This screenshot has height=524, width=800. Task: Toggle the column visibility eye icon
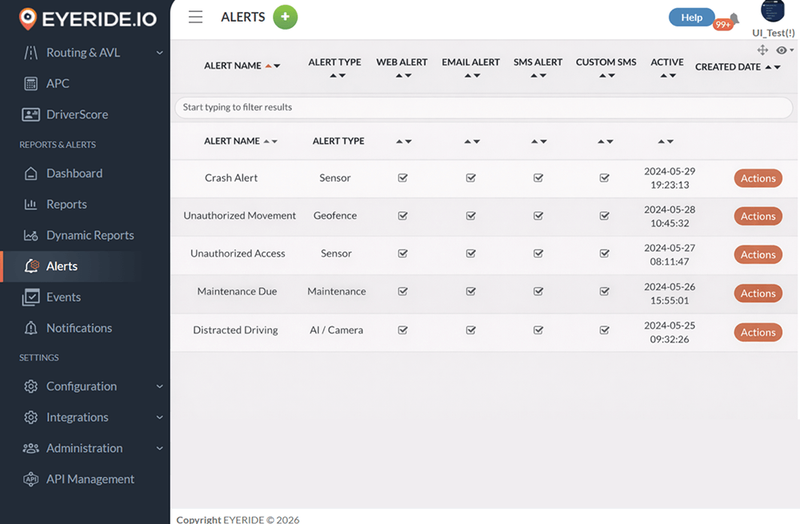[781, 50]
